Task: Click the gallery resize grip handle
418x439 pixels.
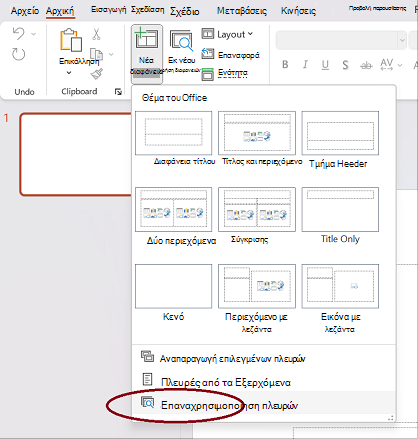Action: pyautogui.click(x=391, y=418)
